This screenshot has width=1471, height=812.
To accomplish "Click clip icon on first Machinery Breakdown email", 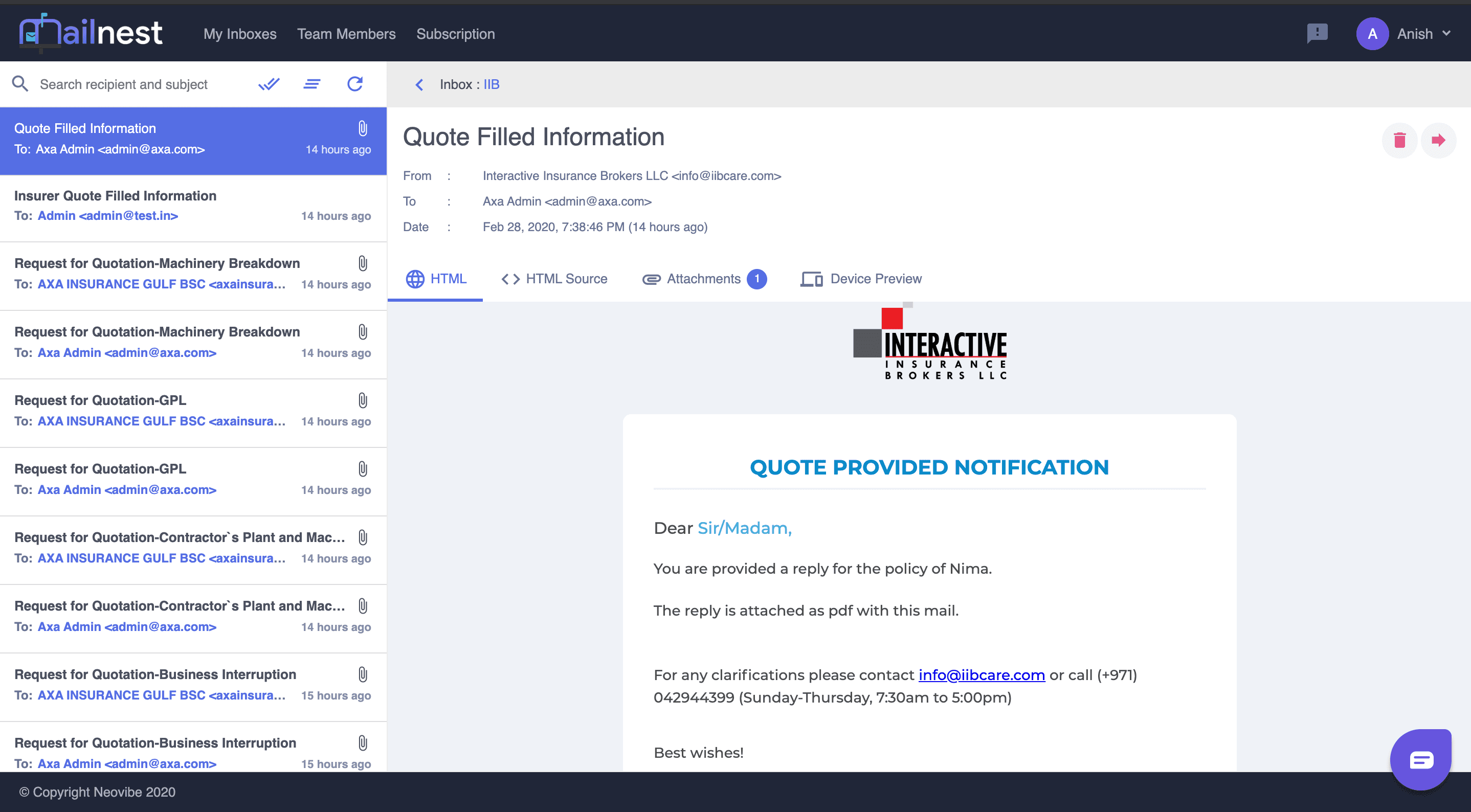I will pyautogui.click(x=363, y=263).
